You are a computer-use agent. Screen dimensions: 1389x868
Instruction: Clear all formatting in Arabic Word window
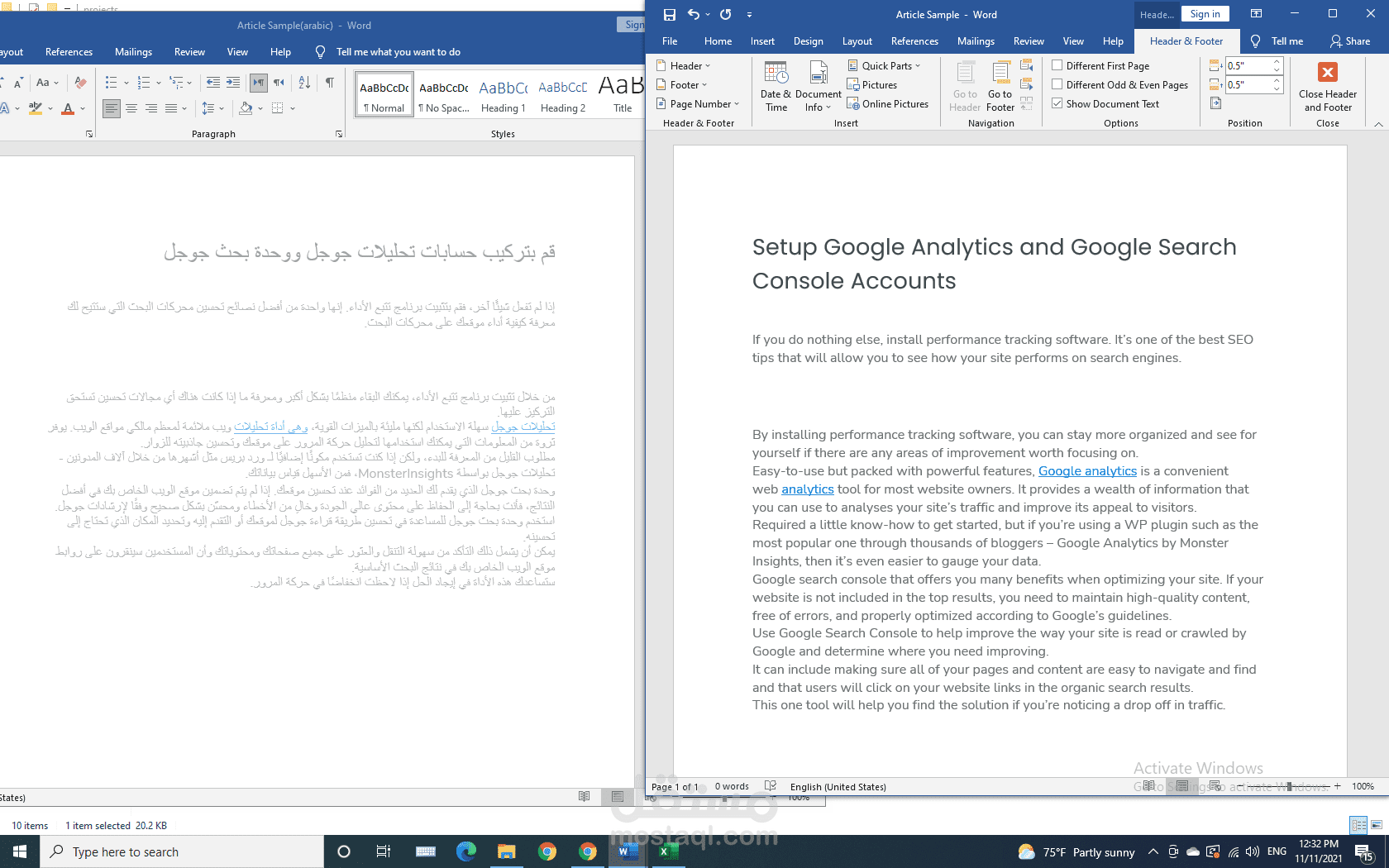pyautogui.click(x=80, y=82)
